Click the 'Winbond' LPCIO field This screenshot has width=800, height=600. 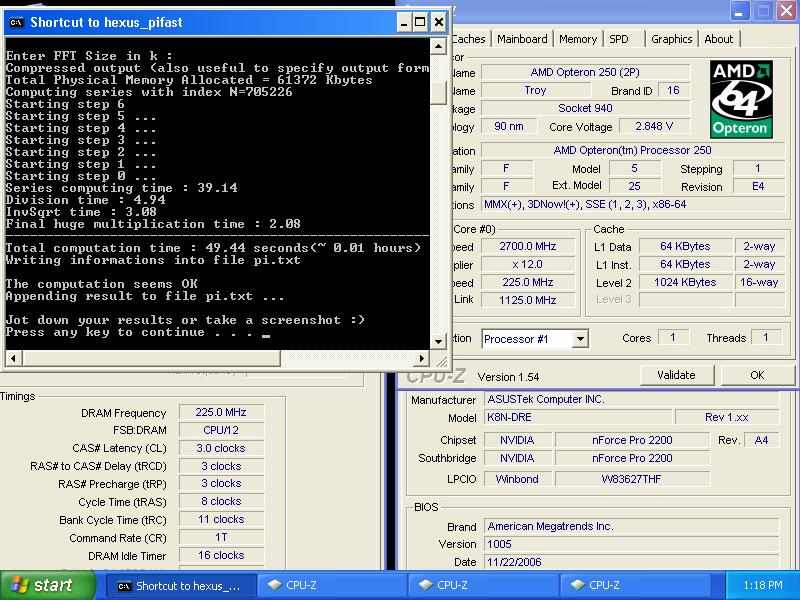tap(517, 479)
